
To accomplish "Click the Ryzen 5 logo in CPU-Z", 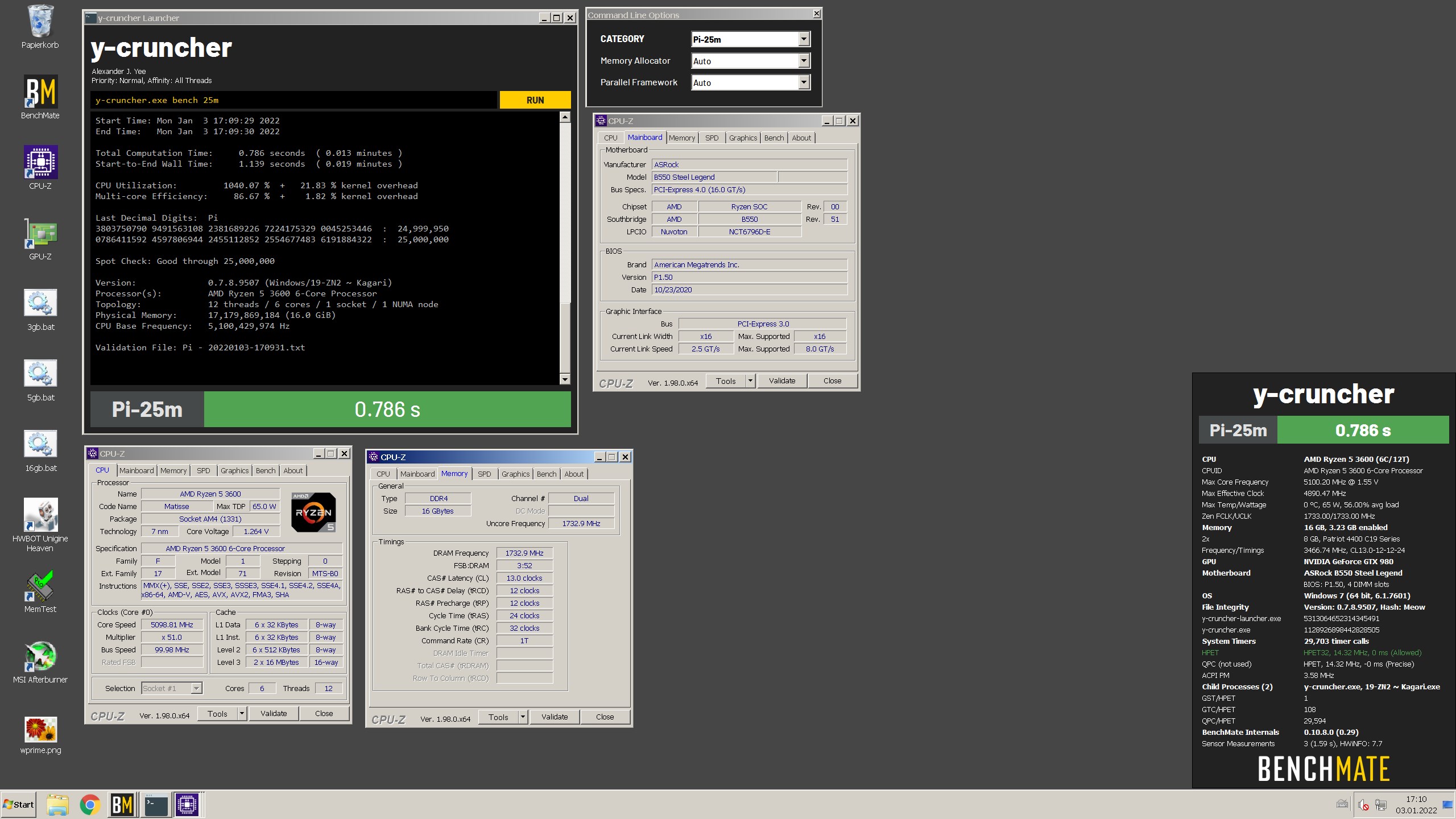I will pos(313,512).
